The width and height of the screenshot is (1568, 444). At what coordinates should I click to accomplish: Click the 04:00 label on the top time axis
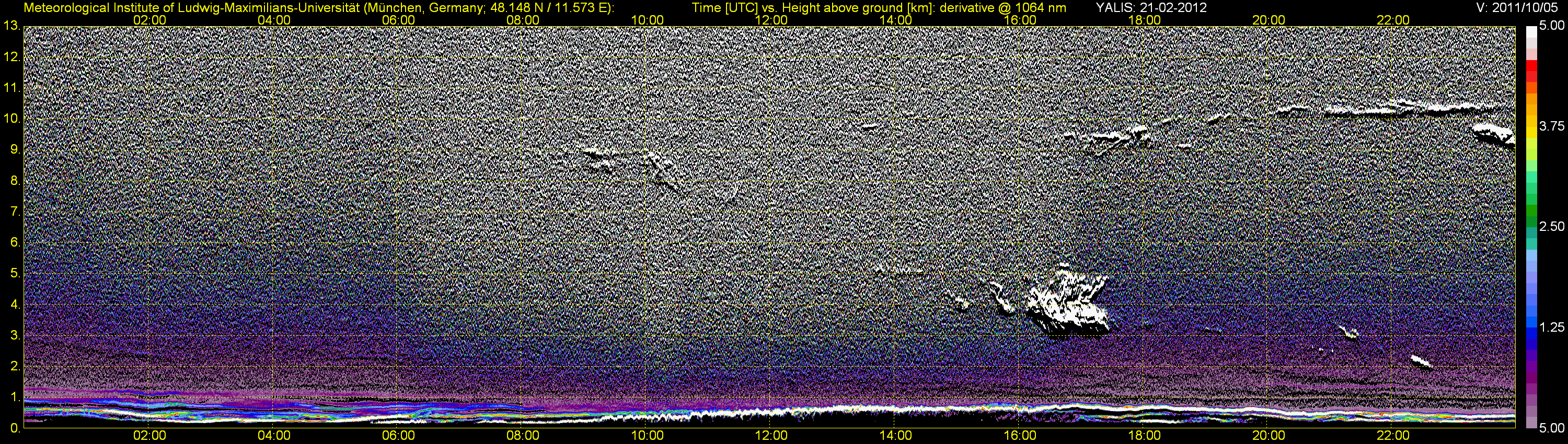[274, 20]
